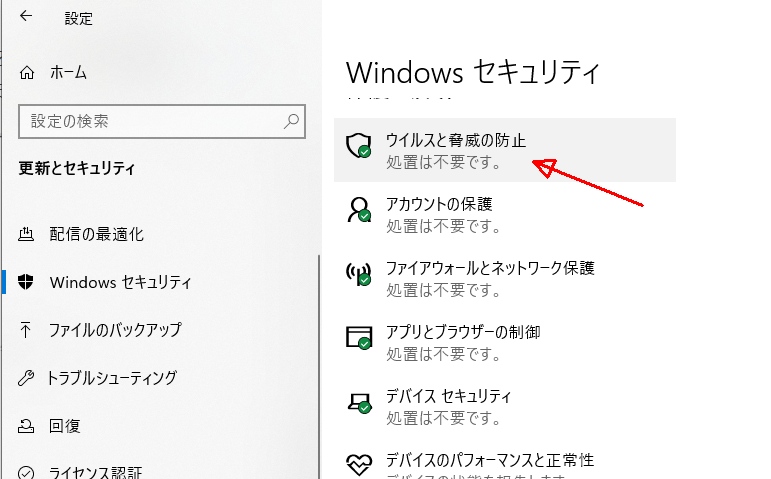Click the laptop icon for デバイス セキュリティ
The width and height of the screenshot is (771, 479).
pos(358,400)
